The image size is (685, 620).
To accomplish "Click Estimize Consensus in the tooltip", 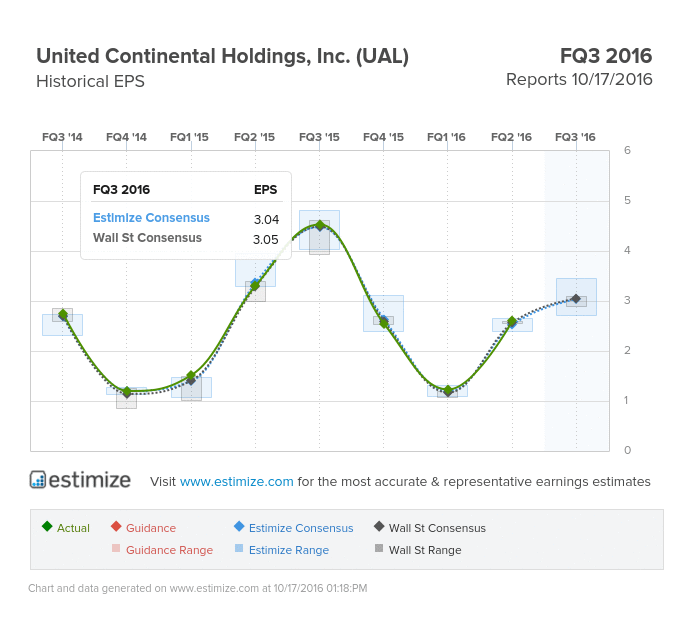I will 151,218.
